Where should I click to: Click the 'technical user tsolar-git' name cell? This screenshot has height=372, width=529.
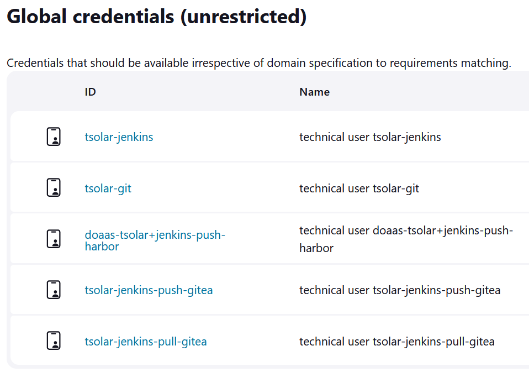(359, 188)
